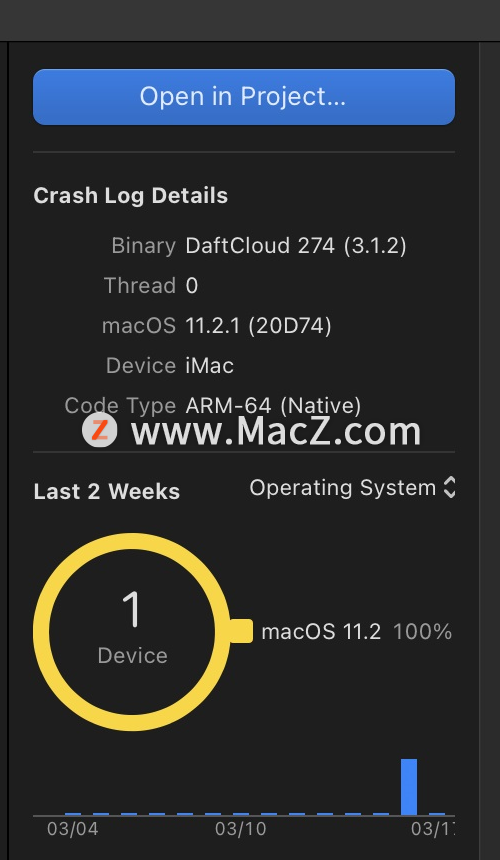Click the 1 Device count in chart center
Image resolution: width=500 pixels, height=860 pixels.
pyautogui.click(x=132, y=628)
